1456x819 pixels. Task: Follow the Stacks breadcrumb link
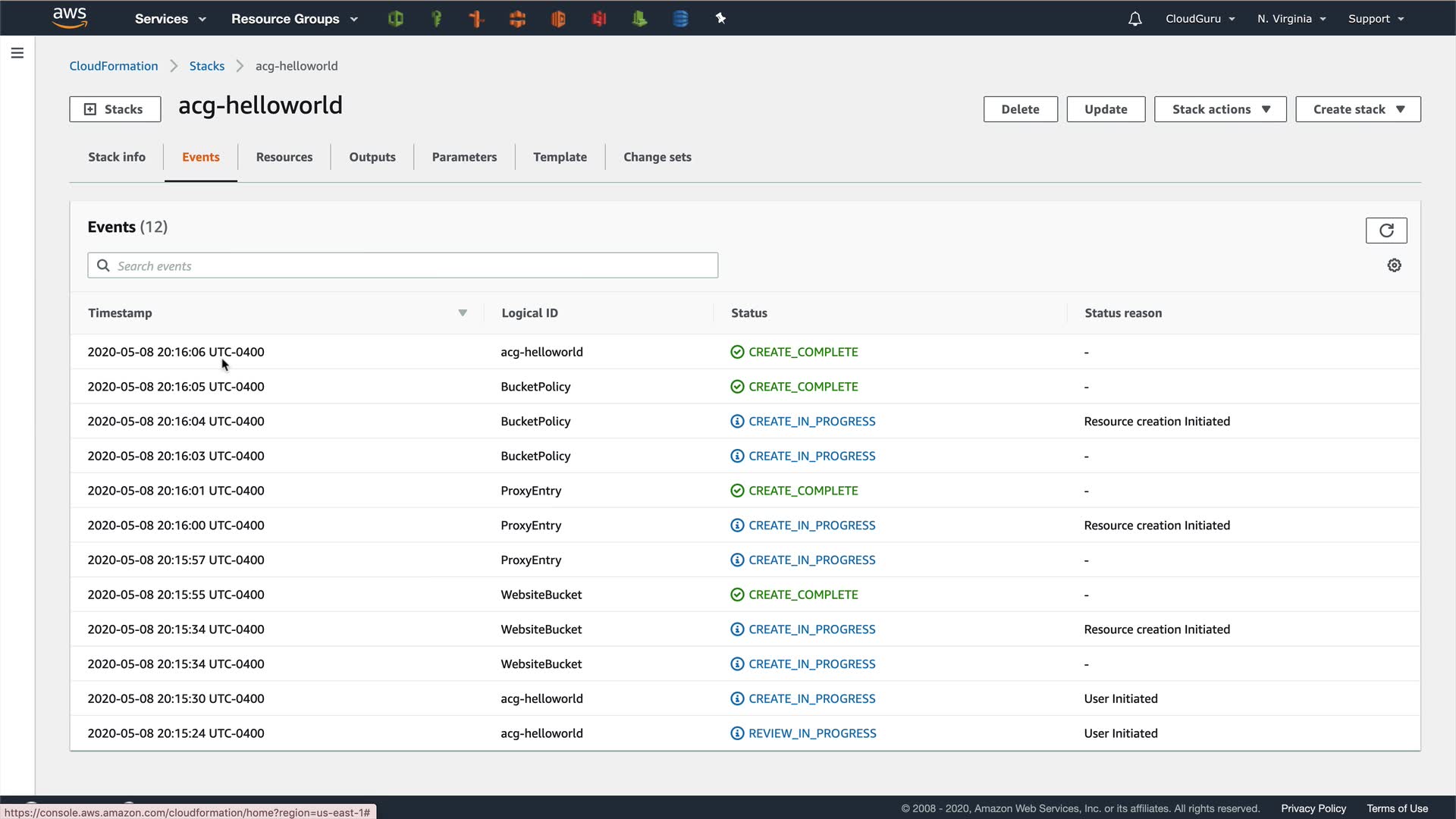[x=206, y=66]
